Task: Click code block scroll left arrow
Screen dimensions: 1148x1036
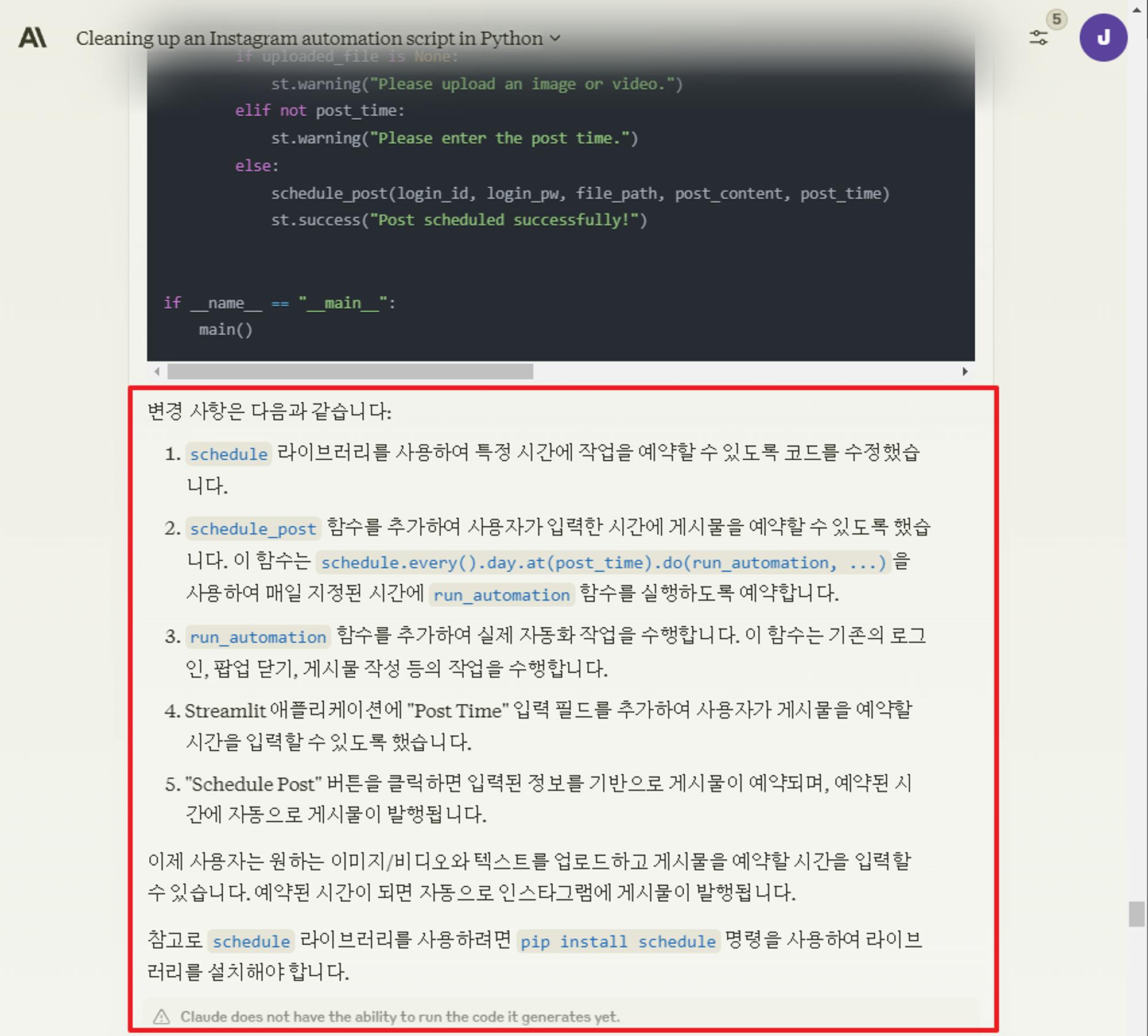Action: [x=157, y=371]
